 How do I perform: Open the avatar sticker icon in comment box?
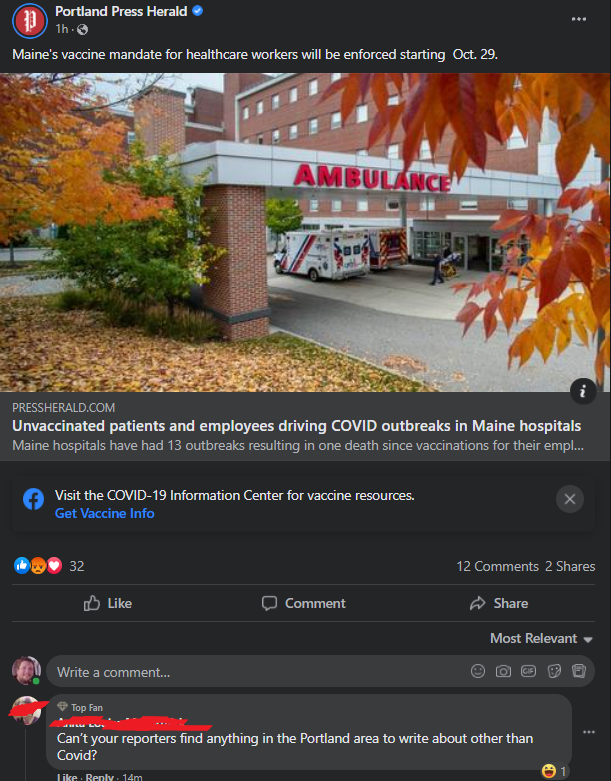coord(579,671)
